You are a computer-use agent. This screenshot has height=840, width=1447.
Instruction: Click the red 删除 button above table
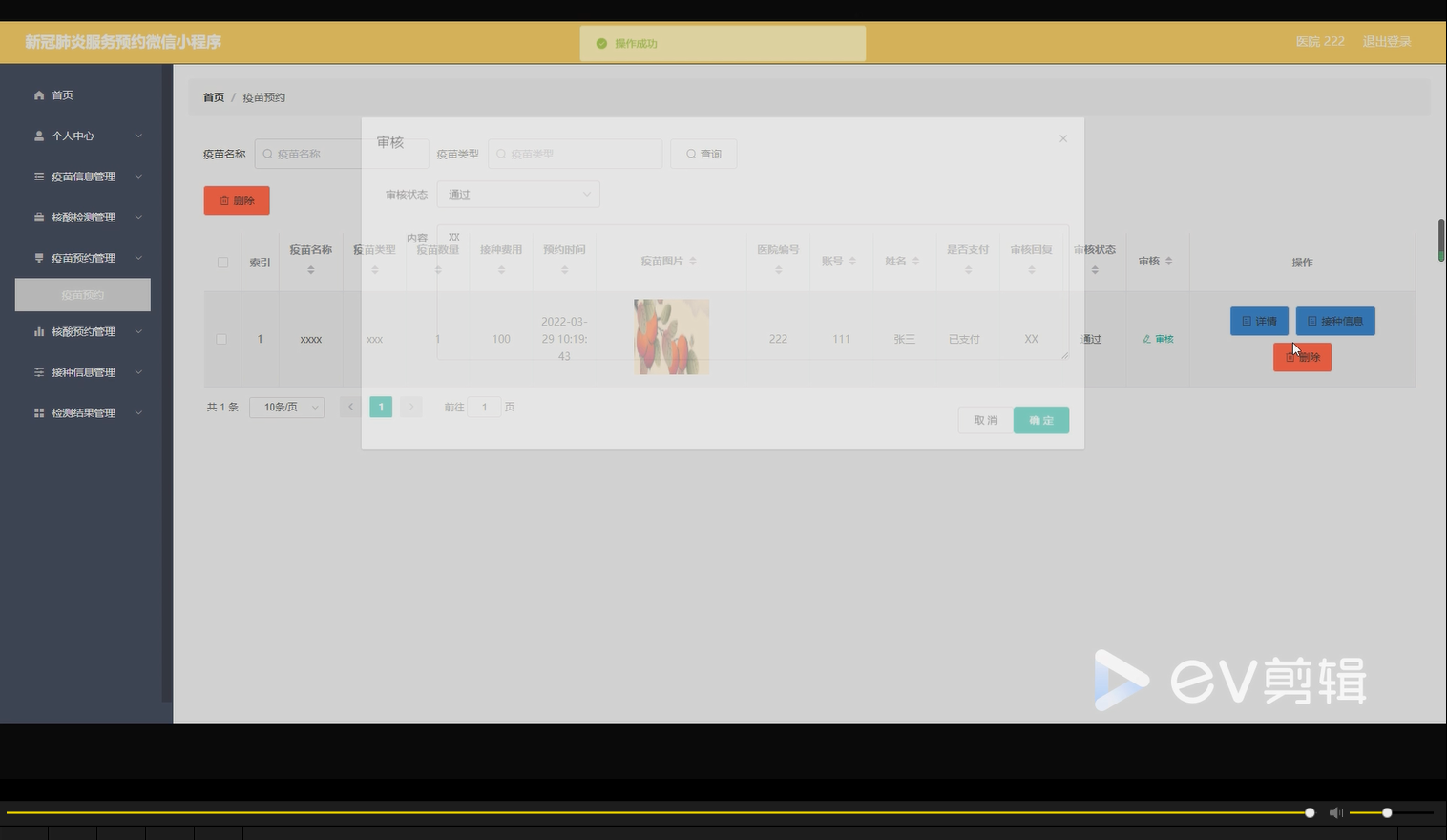pos(237,200)
